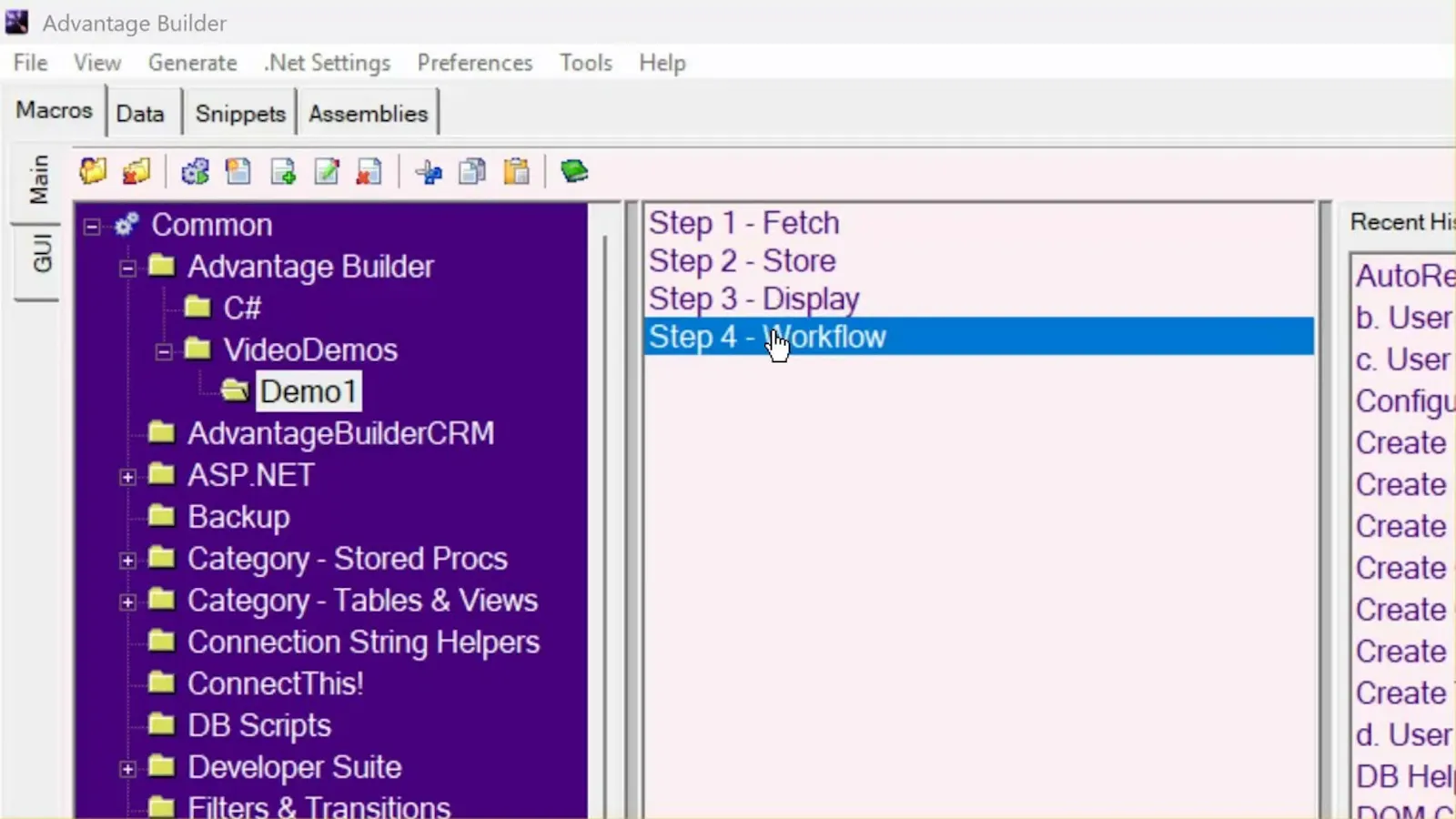This screenshot has width=1456, height=819.
Task: Click the cut scissors toolbar icon
Action: (429, 171)
